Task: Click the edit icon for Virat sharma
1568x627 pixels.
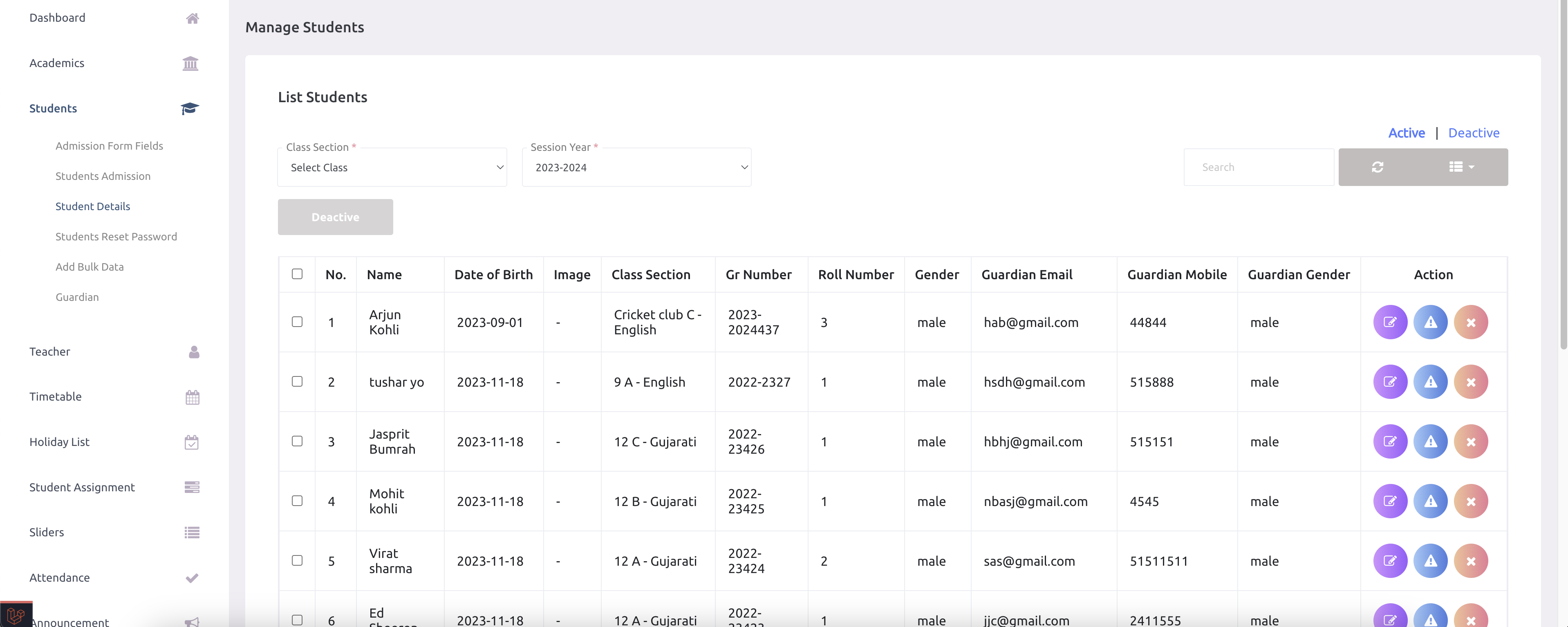Action: pyautogui.click(x=1390, y=561)
